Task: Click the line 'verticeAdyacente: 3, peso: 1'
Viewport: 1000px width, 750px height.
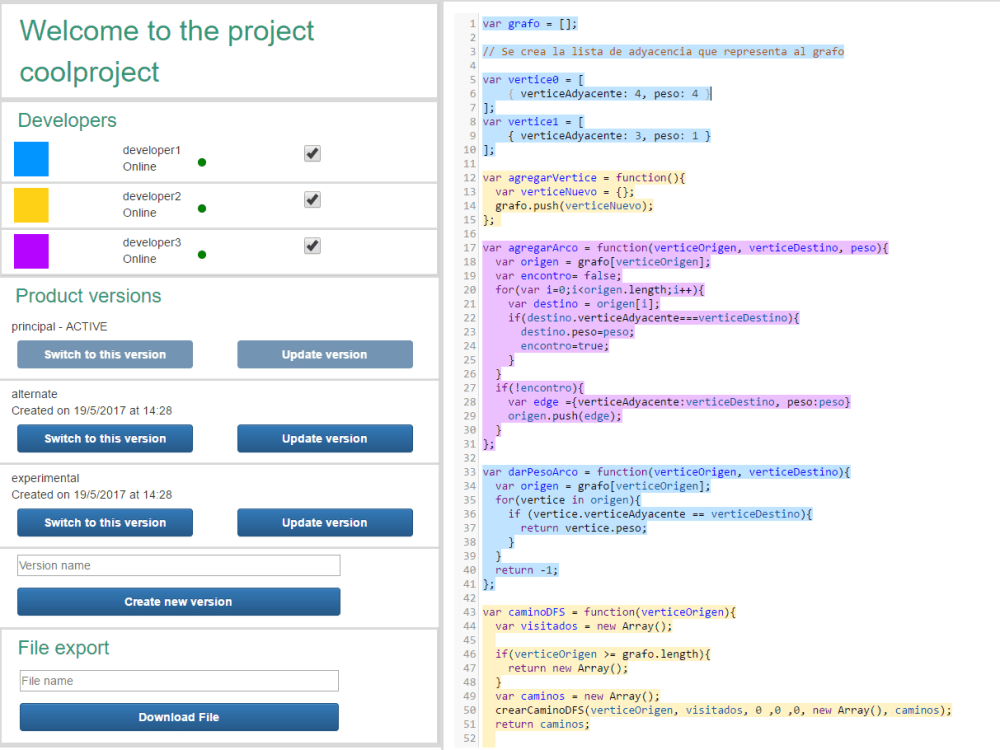Action: 609,136
